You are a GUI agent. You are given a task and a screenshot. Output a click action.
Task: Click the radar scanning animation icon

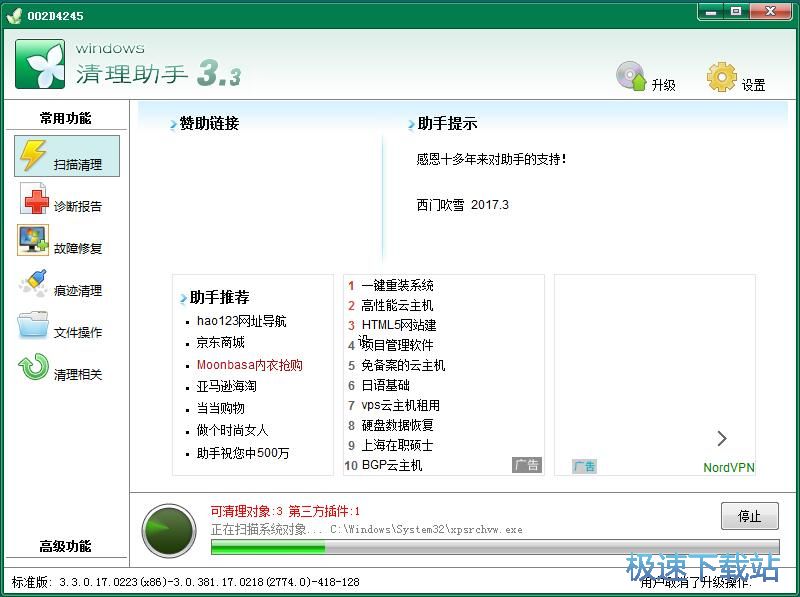[169, 531]
